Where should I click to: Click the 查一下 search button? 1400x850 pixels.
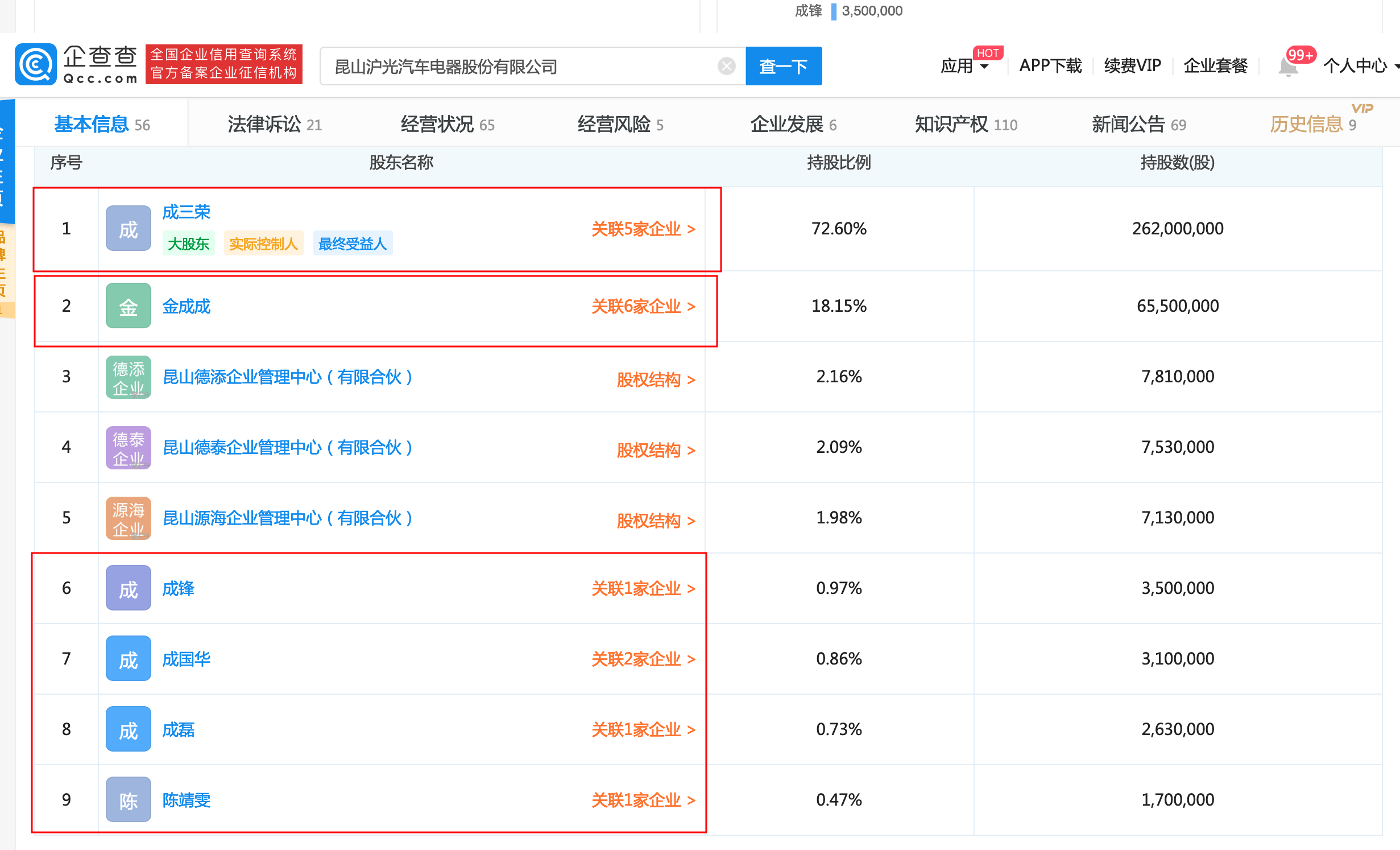784,66
